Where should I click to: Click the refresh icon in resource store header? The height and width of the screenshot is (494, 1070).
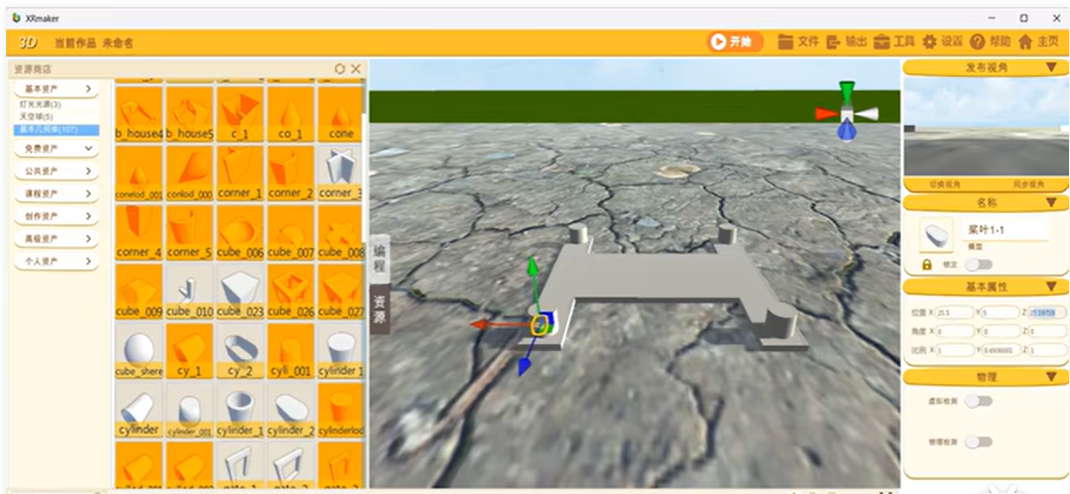340,69
